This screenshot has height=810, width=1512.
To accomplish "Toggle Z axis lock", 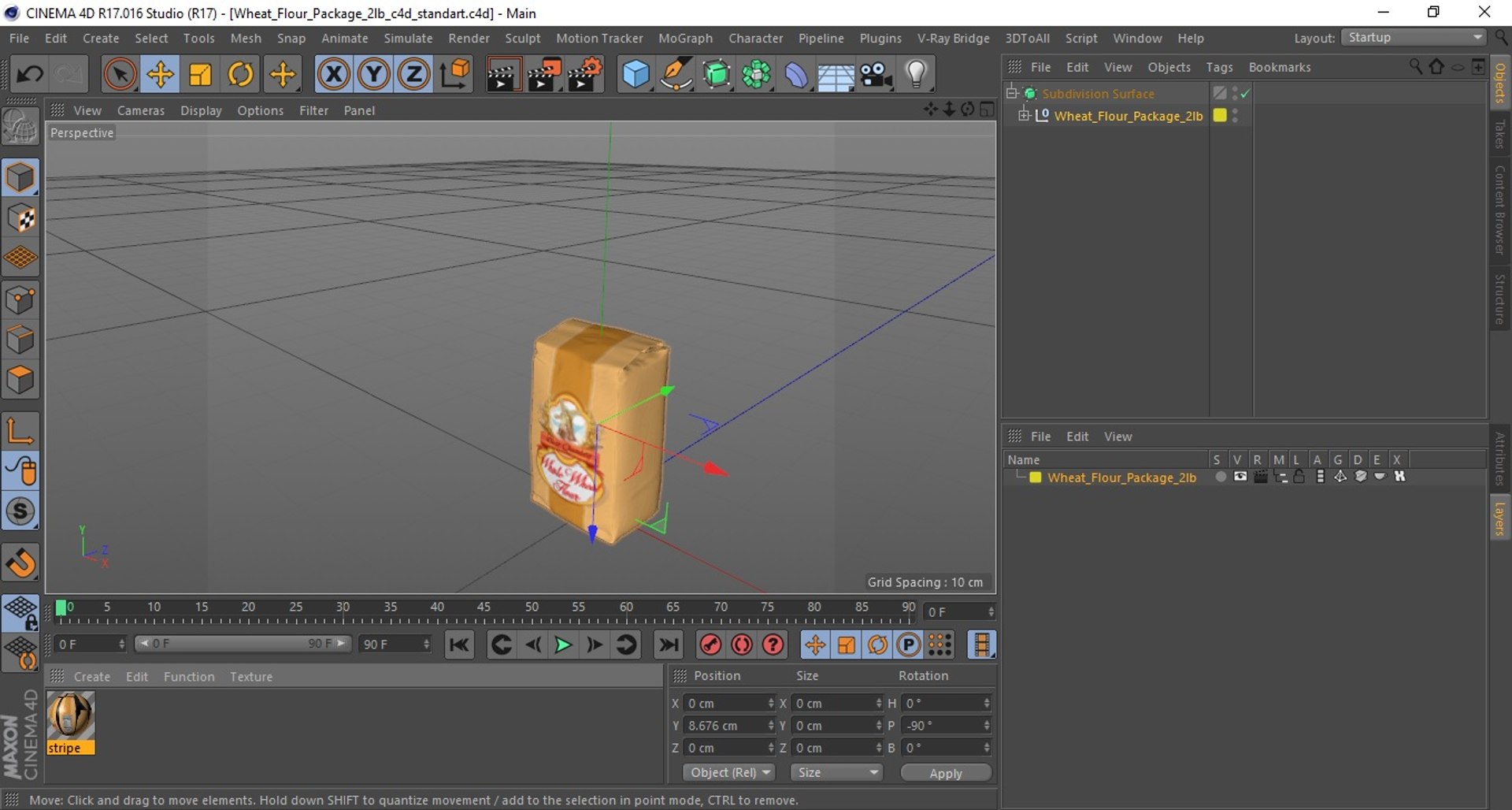I will (x=414, y=74).
